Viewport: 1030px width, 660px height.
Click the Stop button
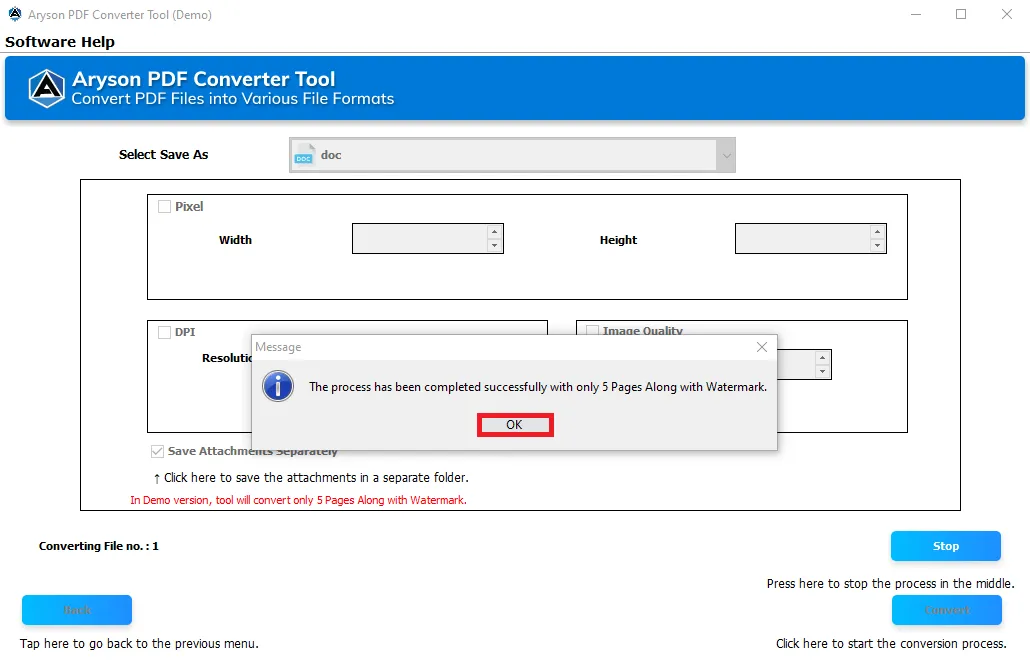tap(946, 546)
